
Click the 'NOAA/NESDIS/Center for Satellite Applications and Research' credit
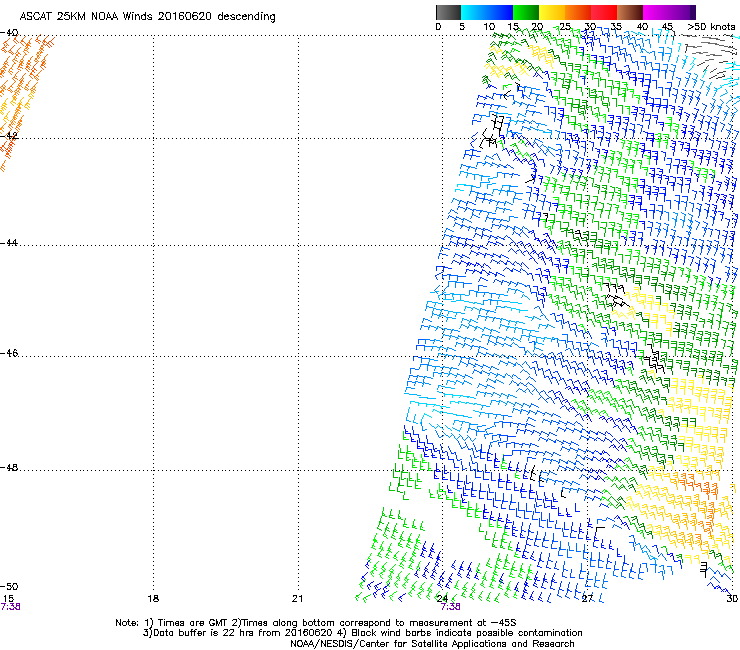tap(432, 644)
